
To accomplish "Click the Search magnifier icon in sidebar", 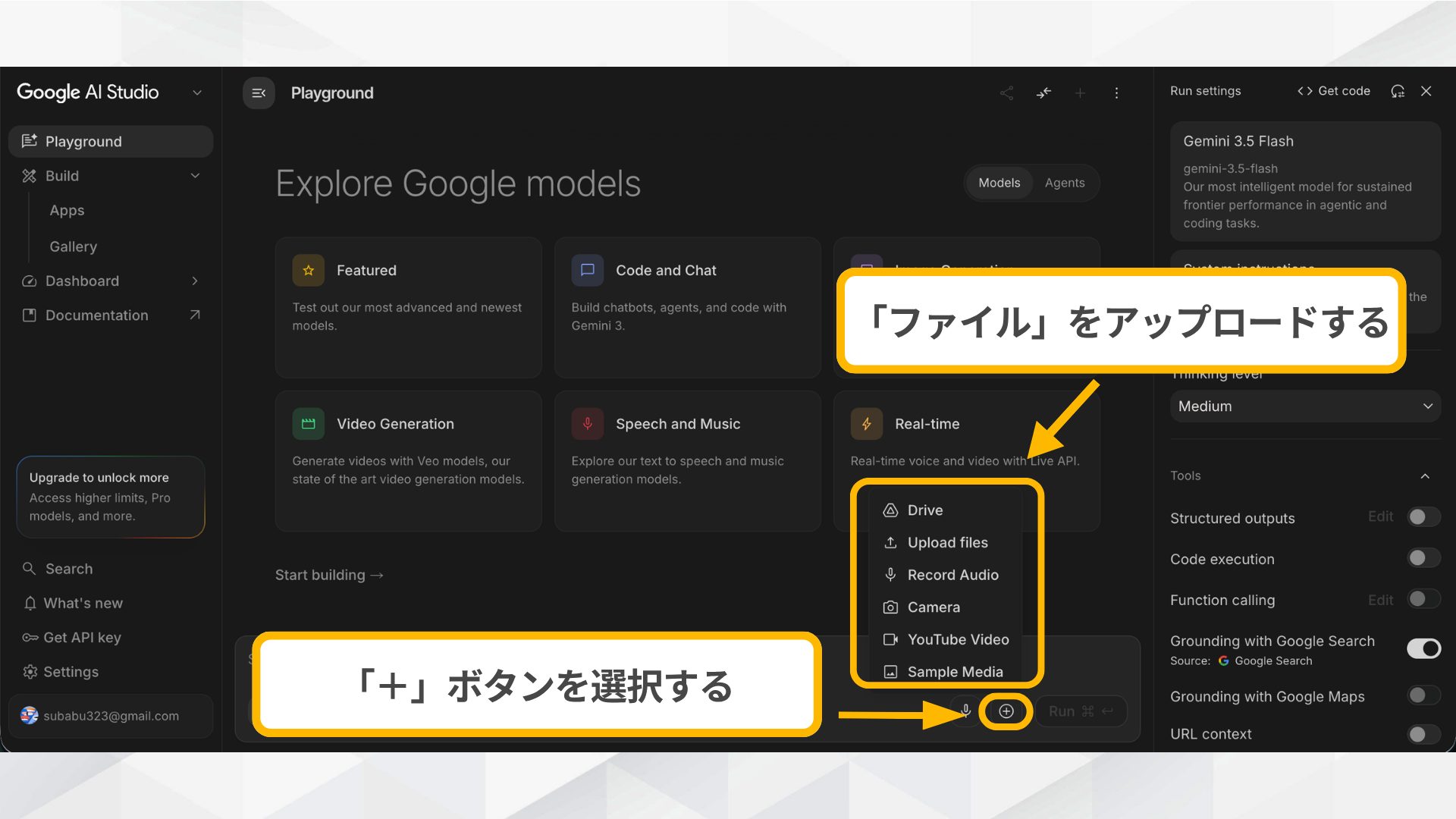I will [x=30, y=569].
